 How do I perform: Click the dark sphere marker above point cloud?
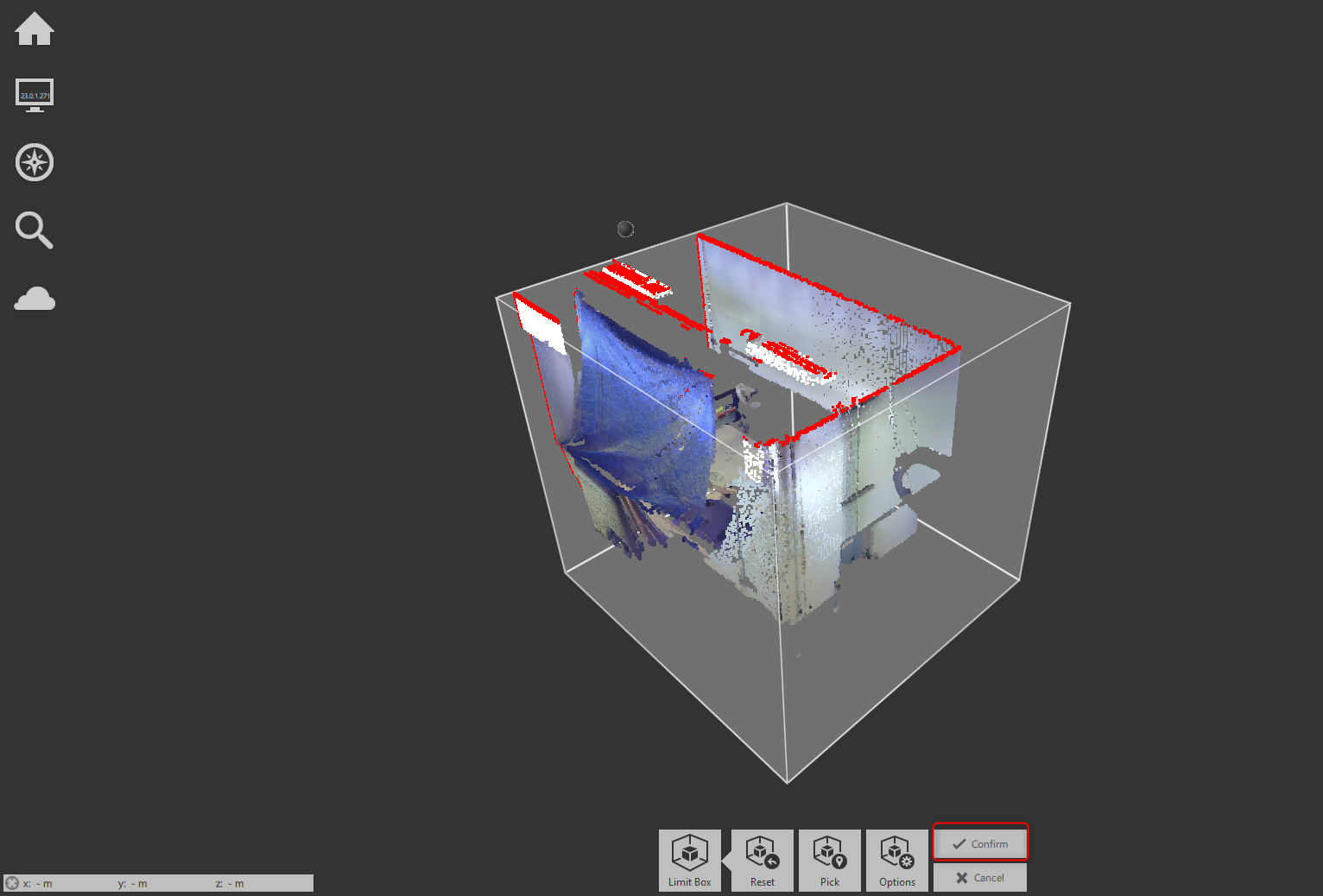[x=625, y=229]
